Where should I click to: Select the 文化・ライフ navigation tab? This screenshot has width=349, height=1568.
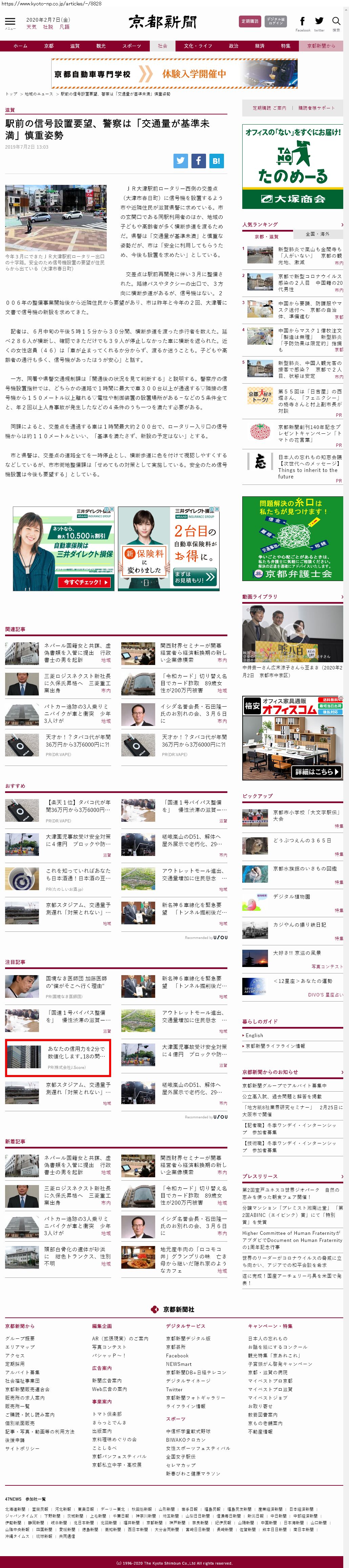click(198, 46)
